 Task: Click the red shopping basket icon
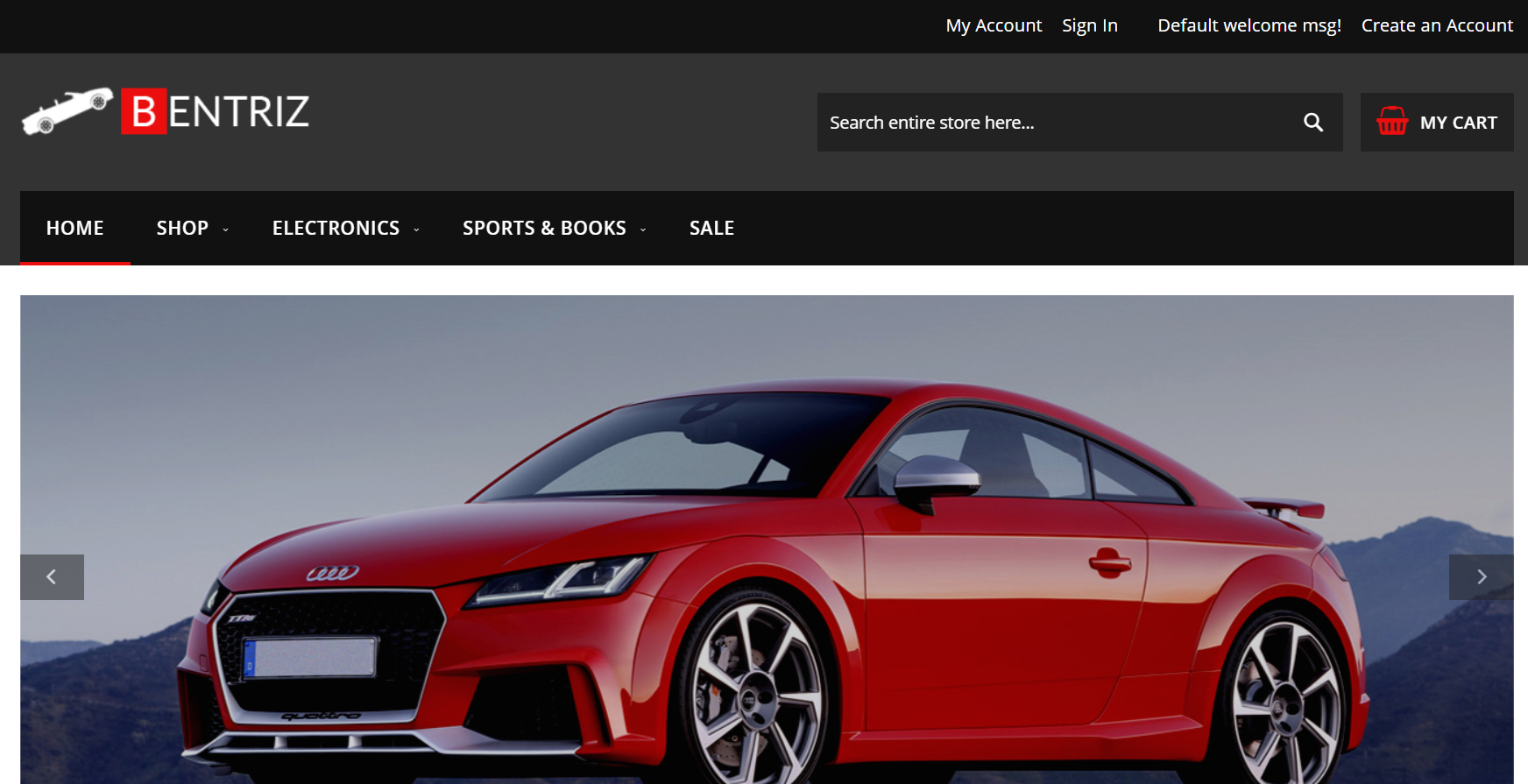(1391, 122)
